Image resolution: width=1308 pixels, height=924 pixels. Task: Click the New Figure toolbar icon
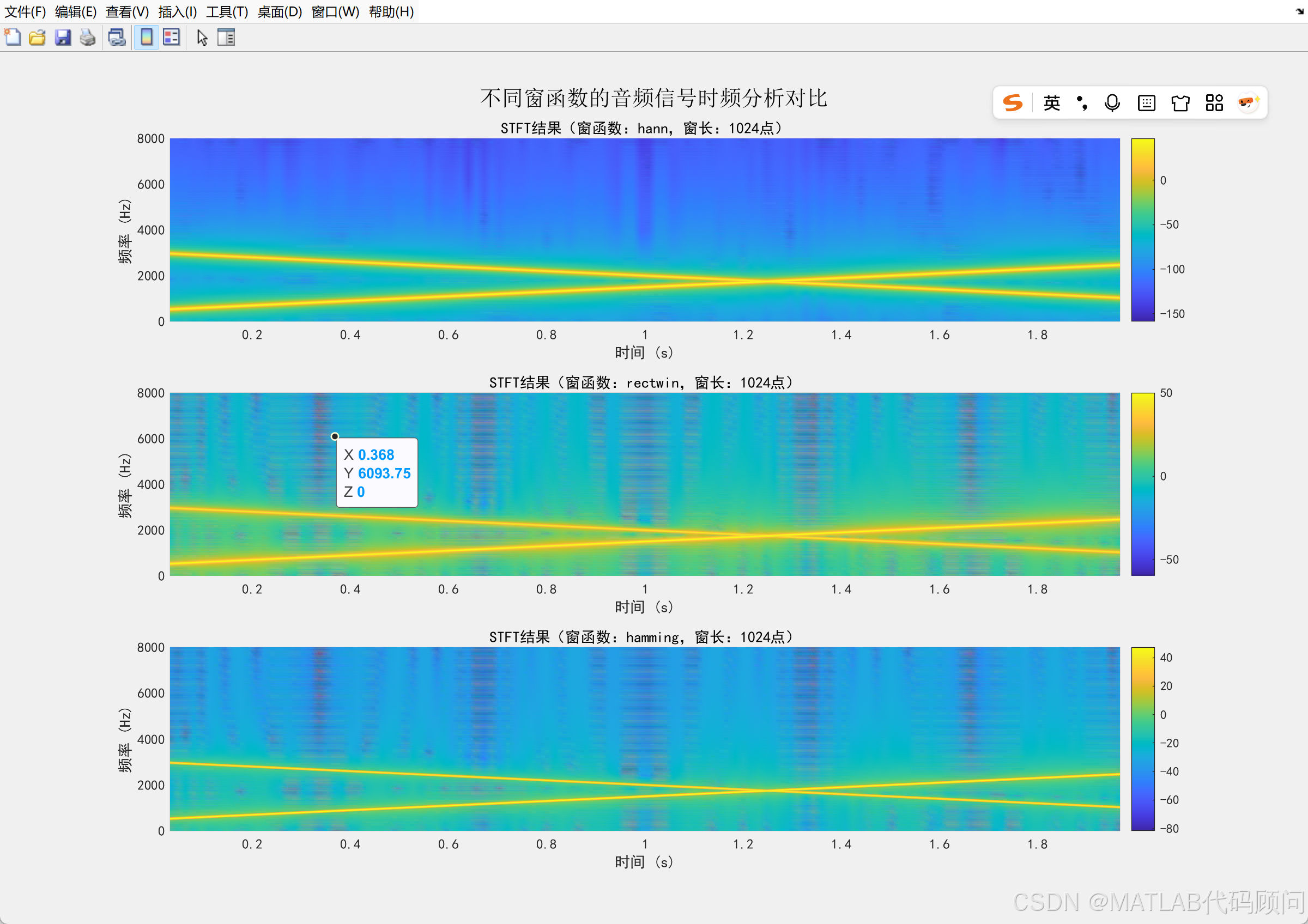[x=13, y=38]
